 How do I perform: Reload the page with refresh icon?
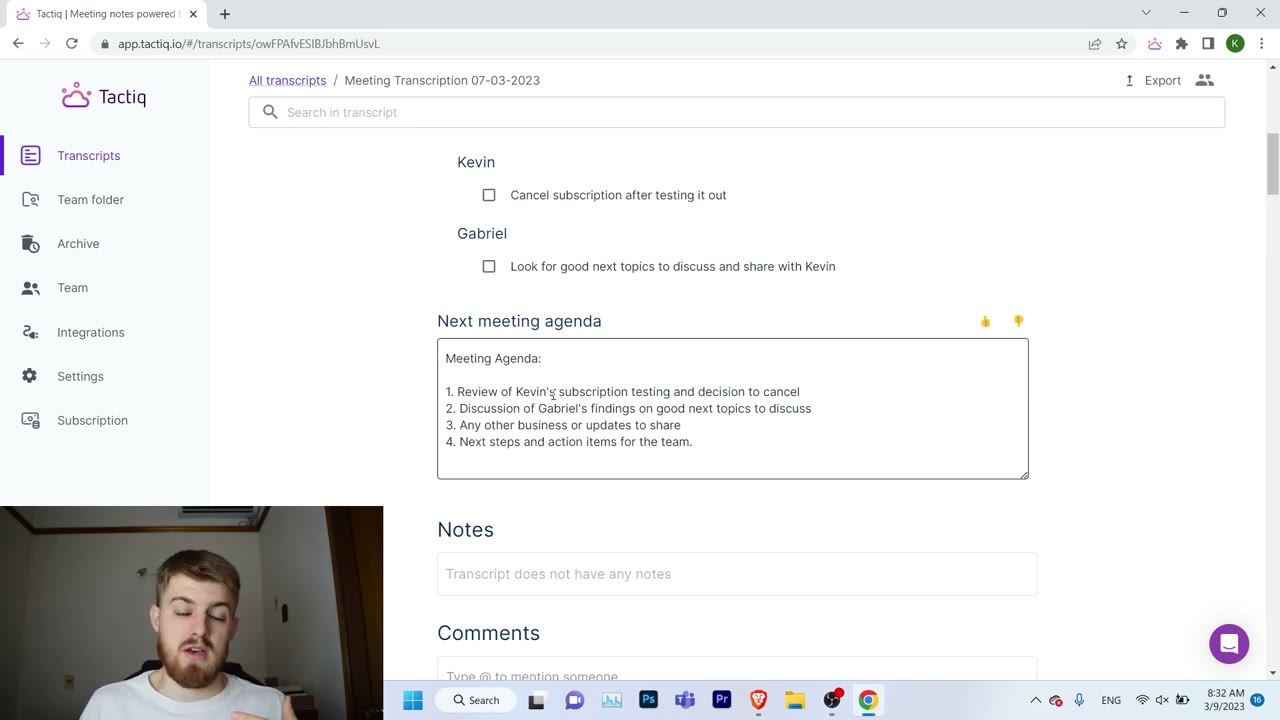(x=72, y=43)
